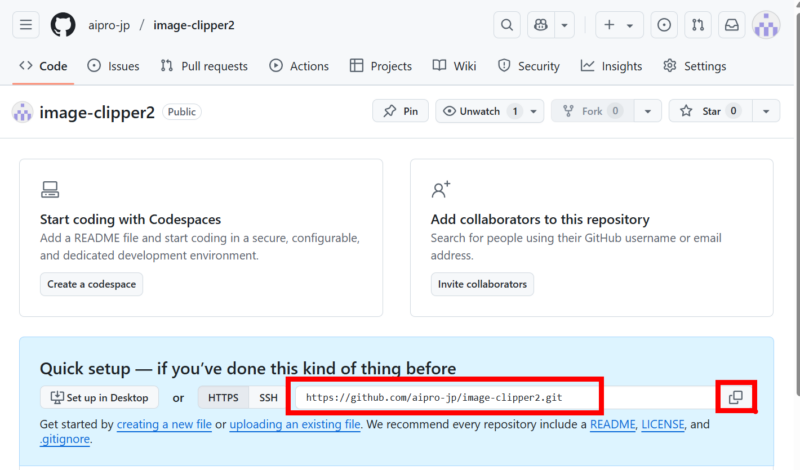
Task: Open the Pull requests tab
Action: (x=204, y=66)
